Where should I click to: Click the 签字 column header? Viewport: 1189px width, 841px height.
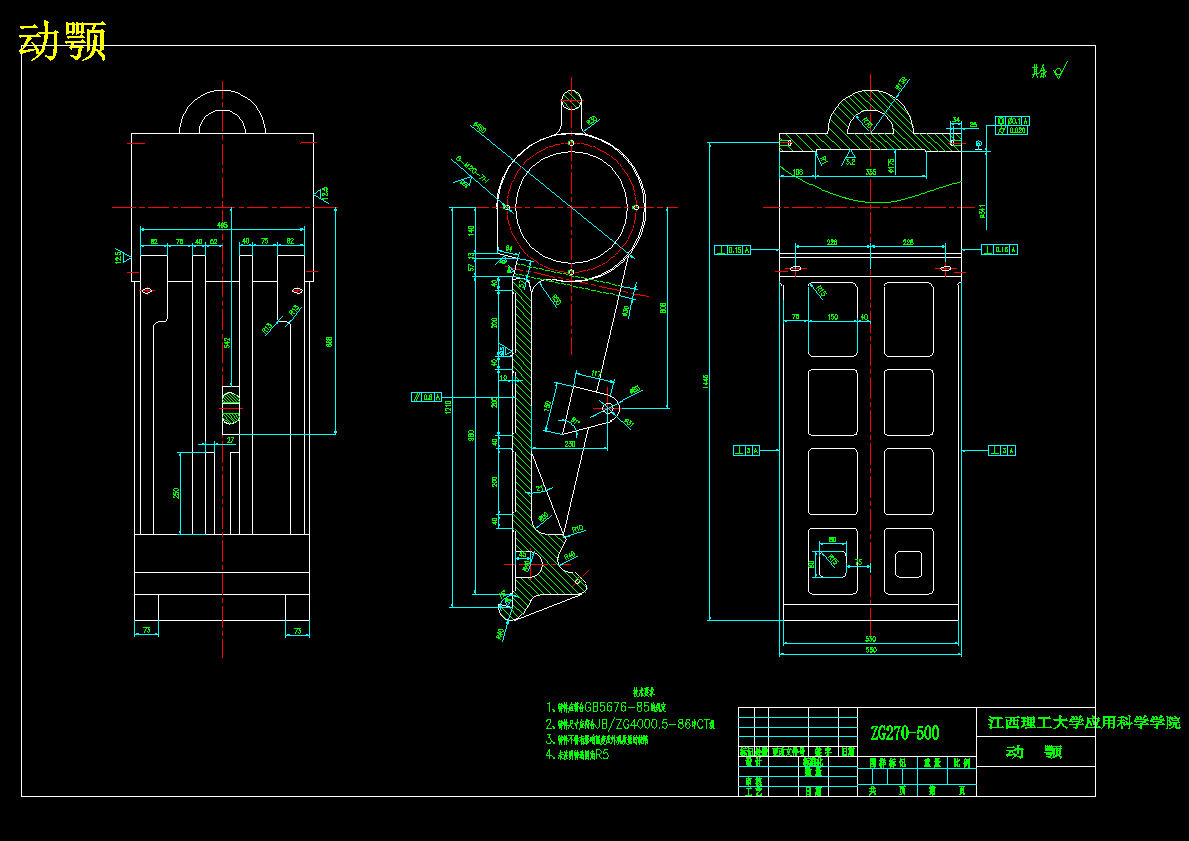coord(822,752)
